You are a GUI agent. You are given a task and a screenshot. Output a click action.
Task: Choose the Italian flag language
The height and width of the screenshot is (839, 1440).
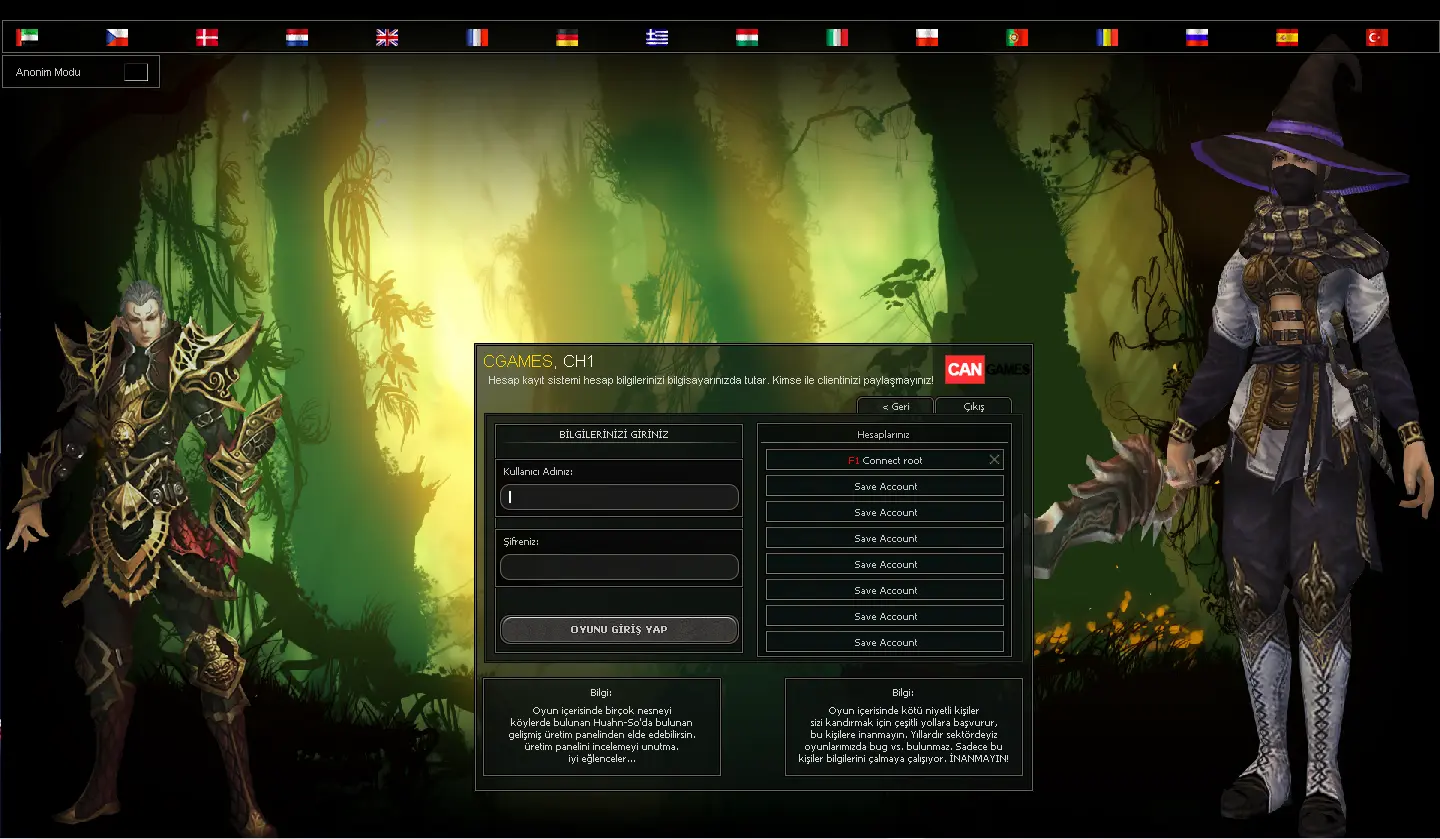(x=837, y=37)
